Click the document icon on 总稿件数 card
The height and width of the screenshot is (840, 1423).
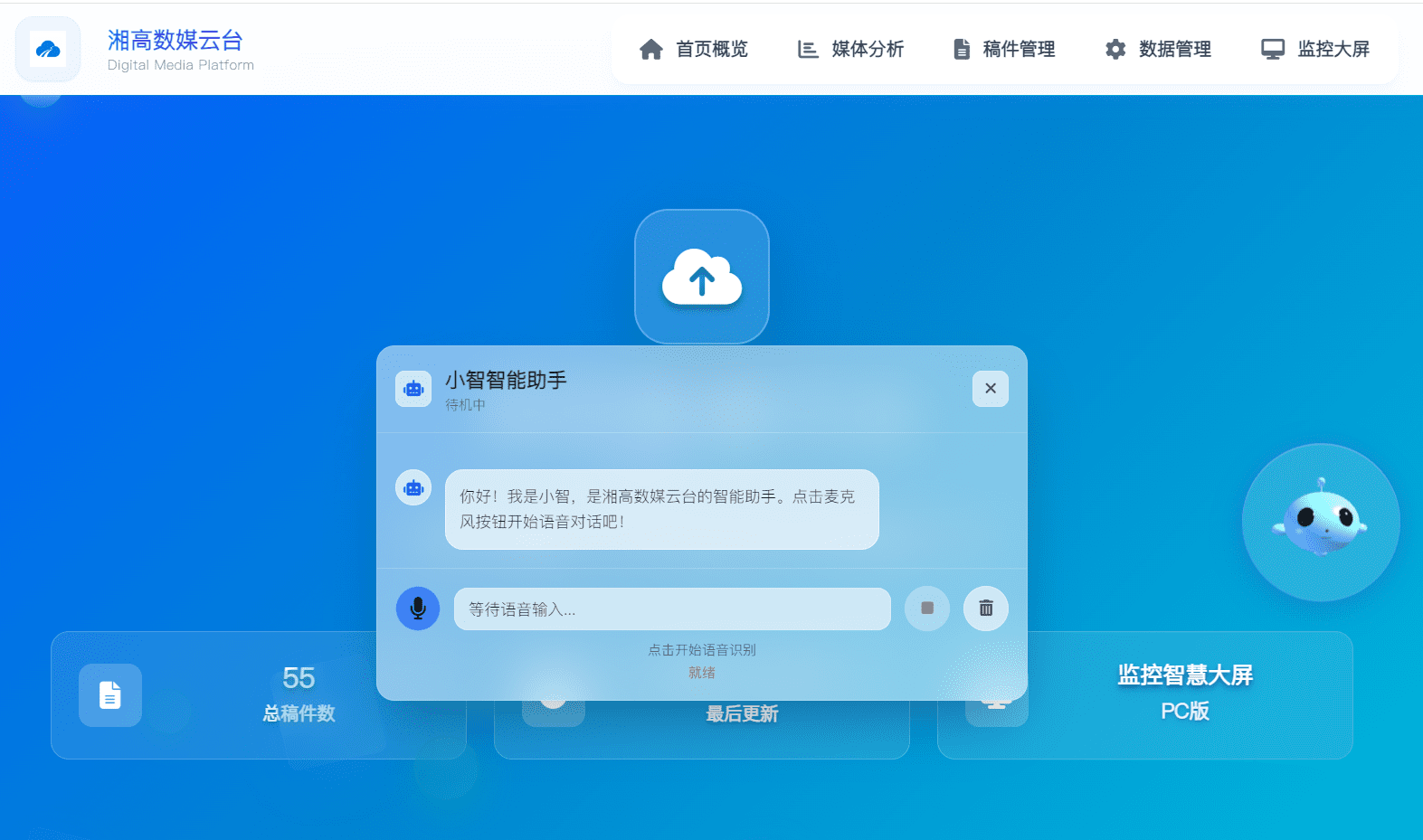point(110,695)
